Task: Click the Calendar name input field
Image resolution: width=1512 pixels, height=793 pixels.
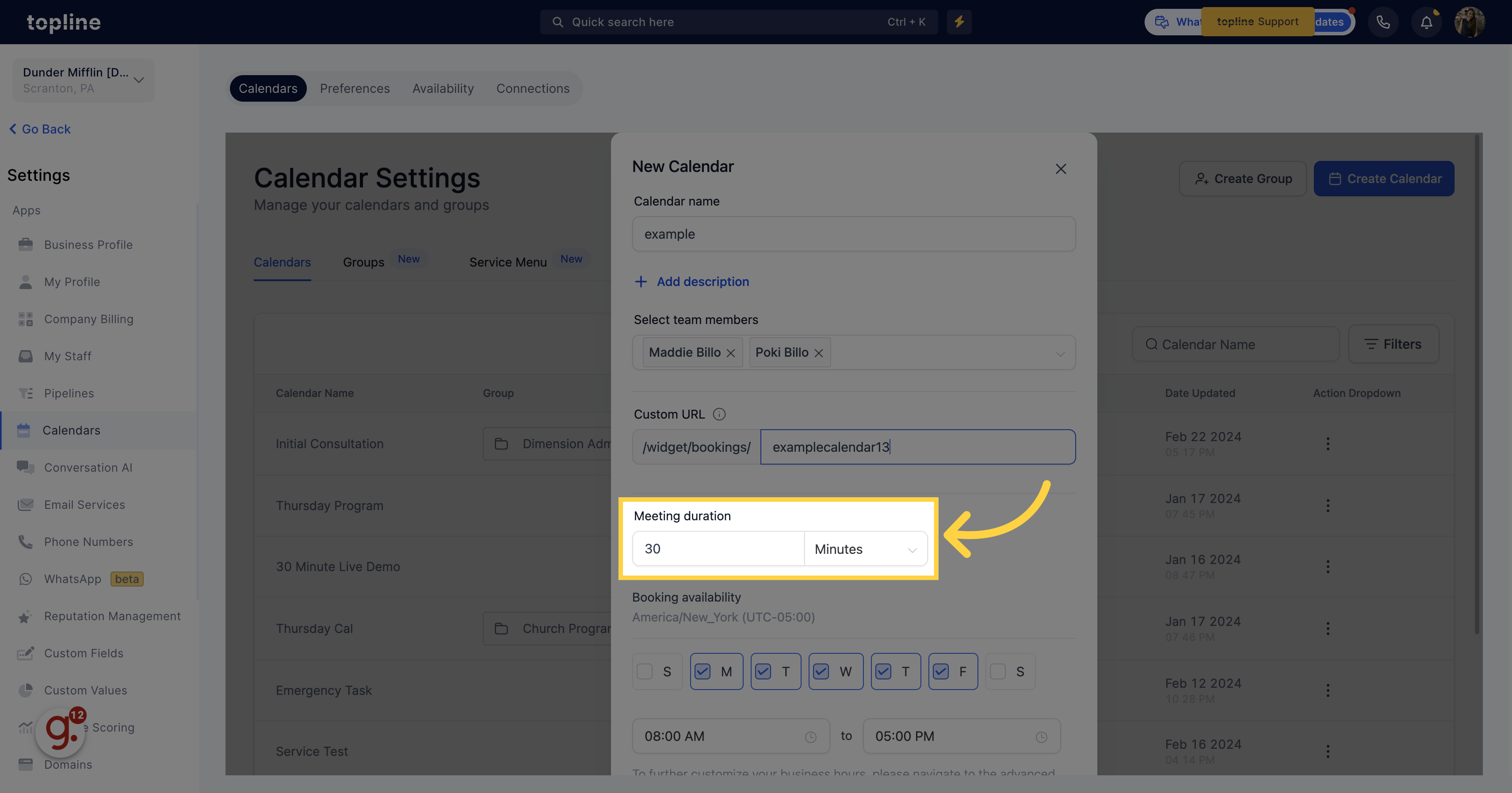Action: point(853,234)
